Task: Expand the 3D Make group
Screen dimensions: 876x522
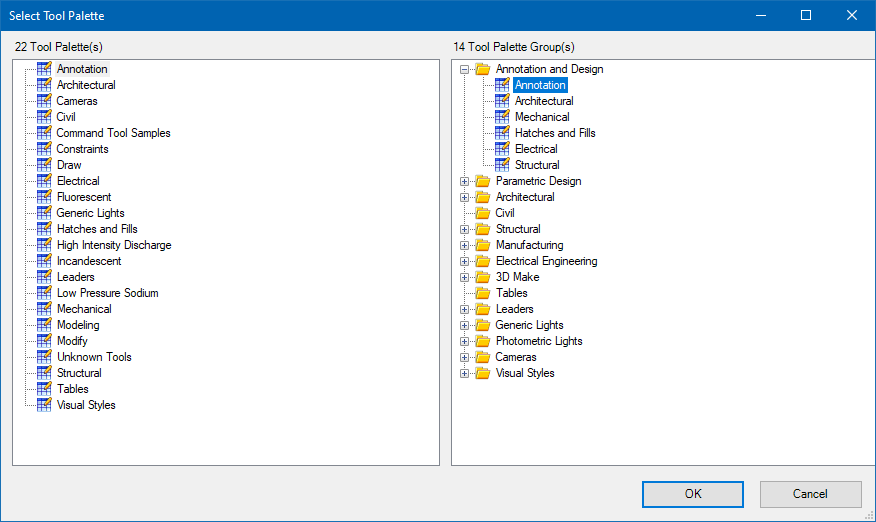Action: (x=464, y=278)
